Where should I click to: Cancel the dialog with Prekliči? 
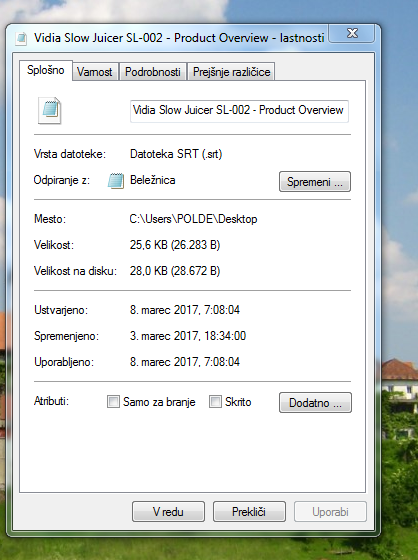click(x=249, y=511)
